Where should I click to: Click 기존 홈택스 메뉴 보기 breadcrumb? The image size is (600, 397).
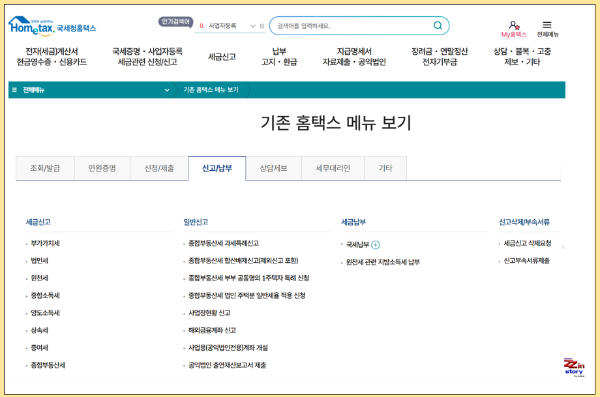point(211,90)
